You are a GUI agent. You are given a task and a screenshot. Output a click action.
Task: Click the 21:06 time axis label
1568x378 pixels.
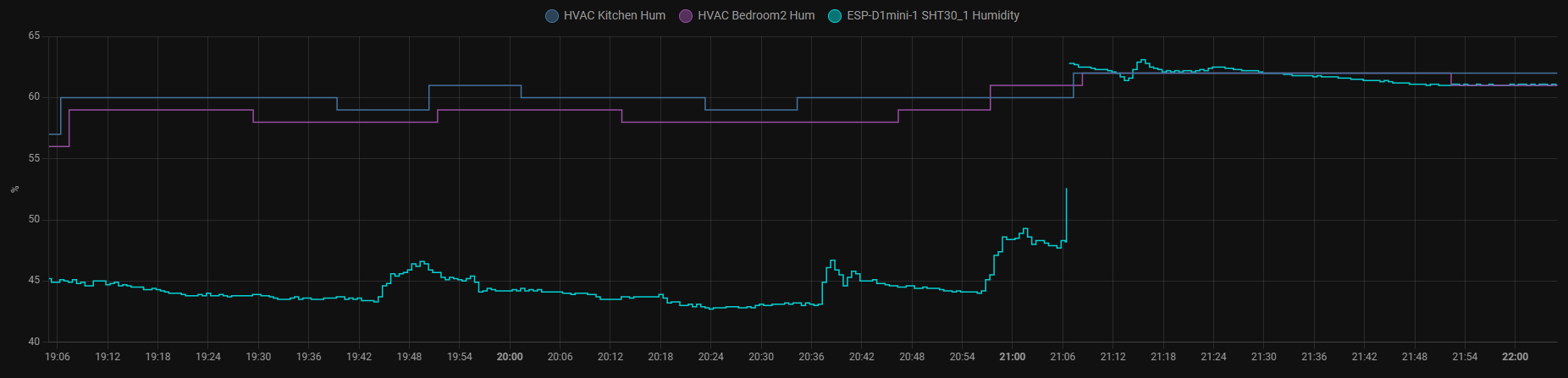click(1063, 357)
